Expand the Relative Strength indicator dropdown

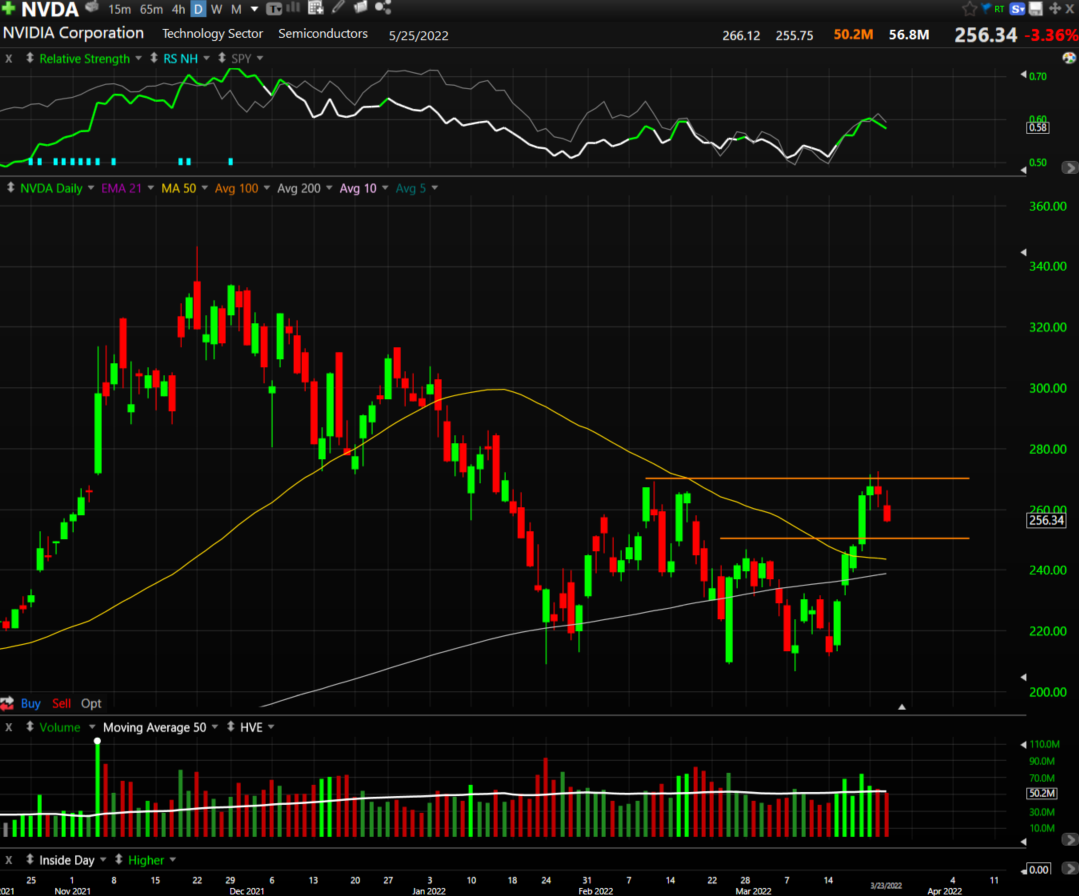(x=138, y=58)
